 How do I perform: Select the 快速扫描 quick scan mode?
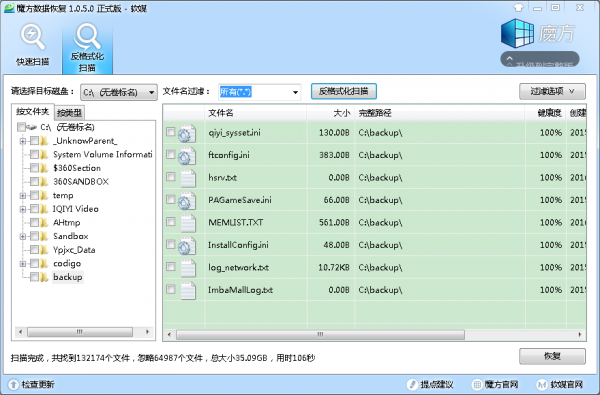pyautogui.click(x=33, y=44)
